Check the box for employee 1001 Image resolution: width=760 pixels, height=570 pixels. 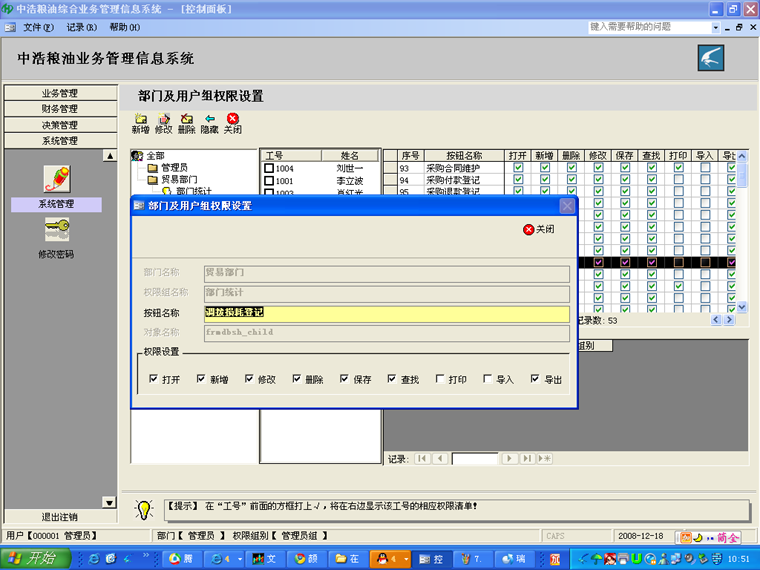point(269,181)
